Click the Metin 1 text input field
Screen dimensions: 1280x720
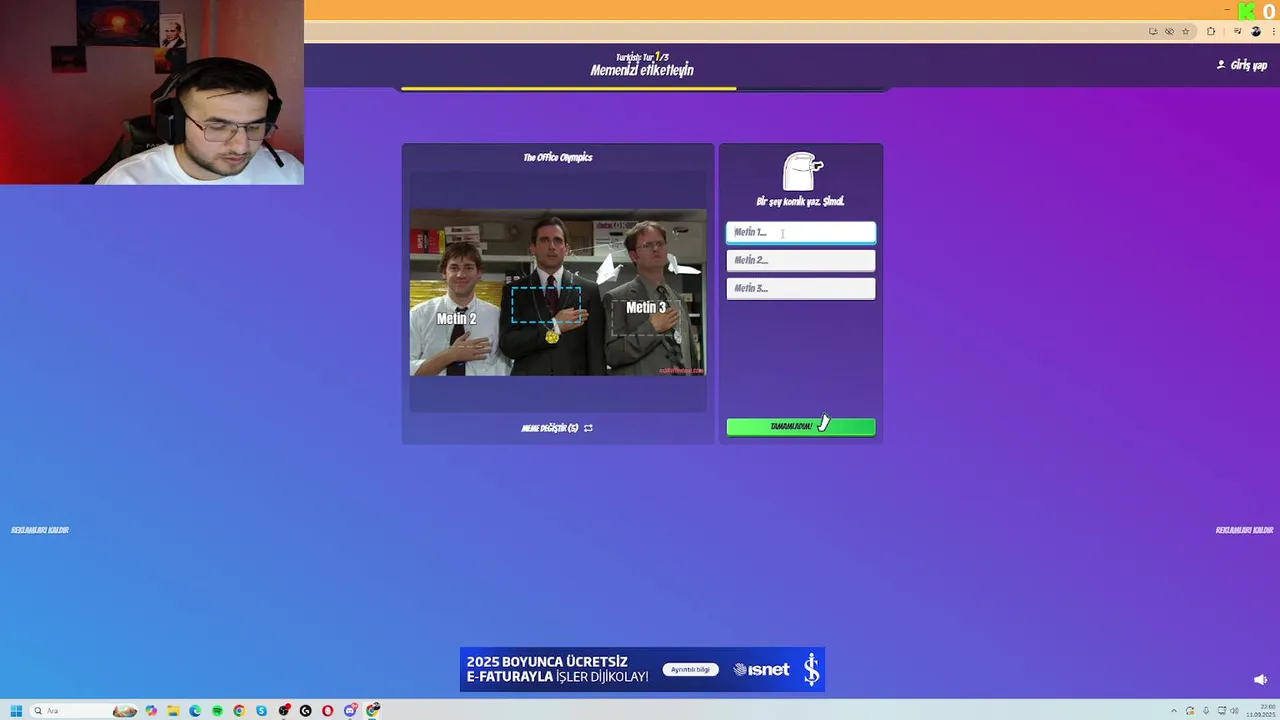click(x=801, y=232)
